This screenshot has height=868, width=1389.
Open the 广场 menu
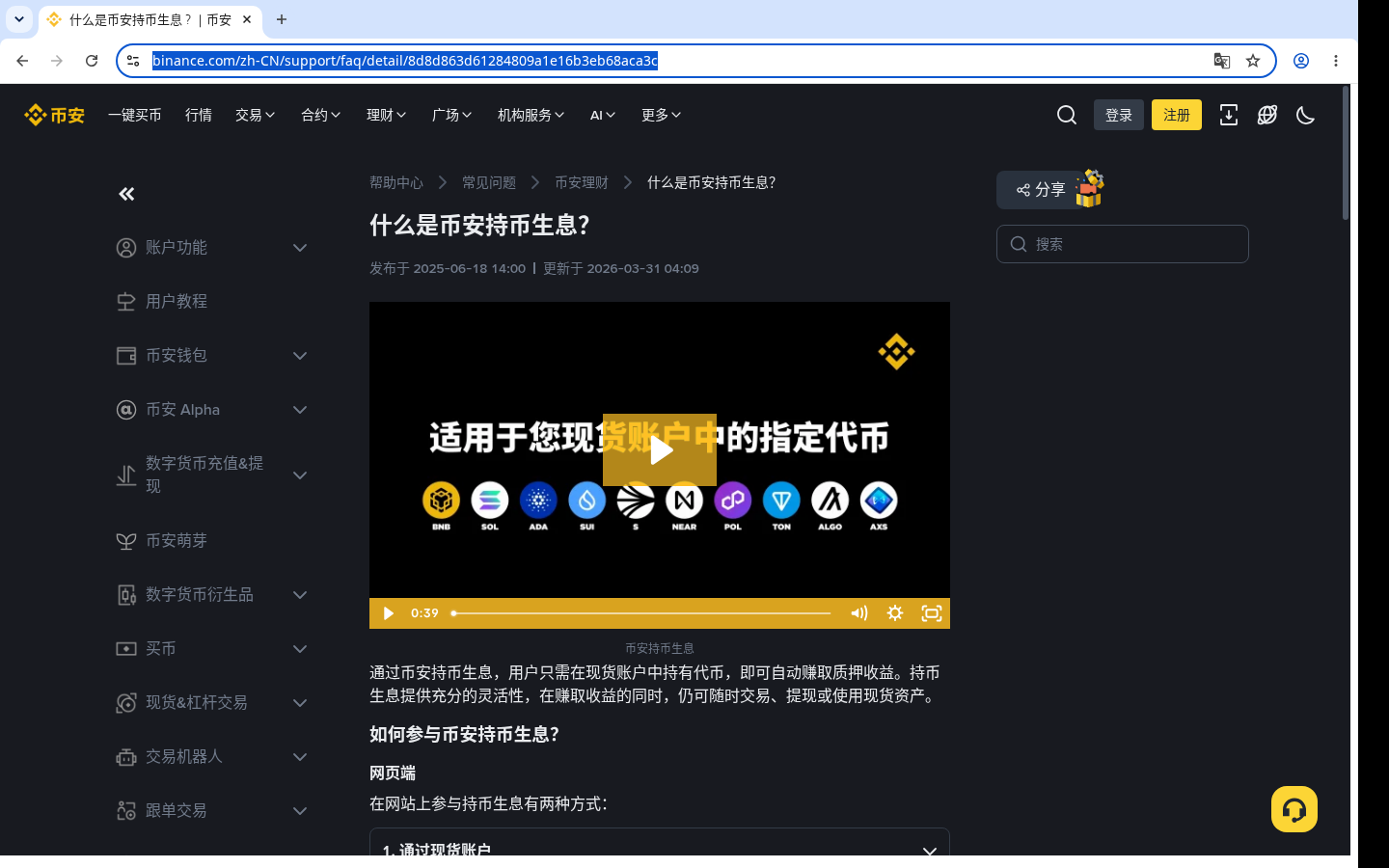coord(452,115)
